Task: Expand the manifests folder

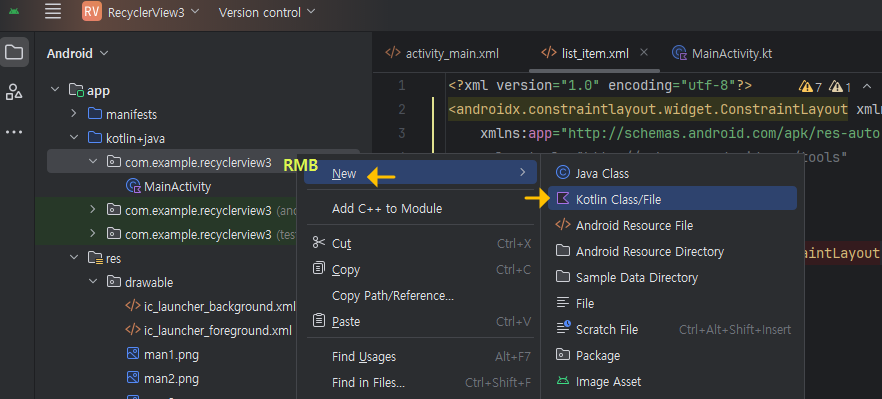Action: [x=74, y=114]
